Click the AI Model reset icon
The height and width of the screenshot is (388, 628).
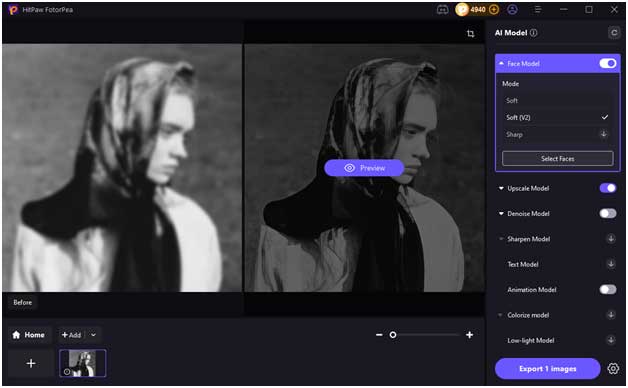point(614,33)
